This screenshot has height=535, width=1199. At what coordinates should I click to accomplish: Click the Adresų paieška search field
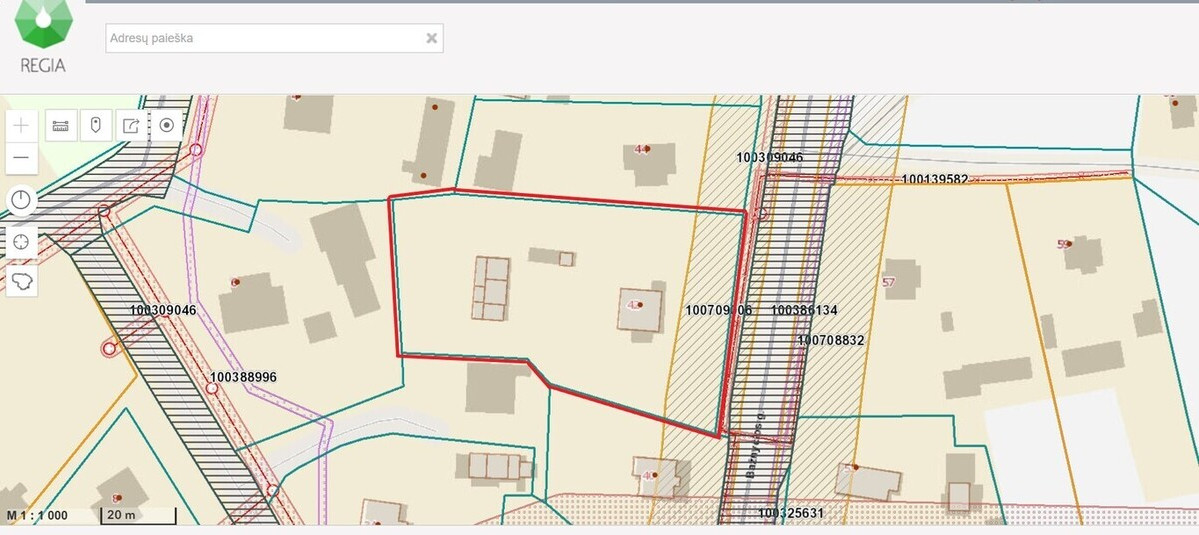(x=274, y=38)
